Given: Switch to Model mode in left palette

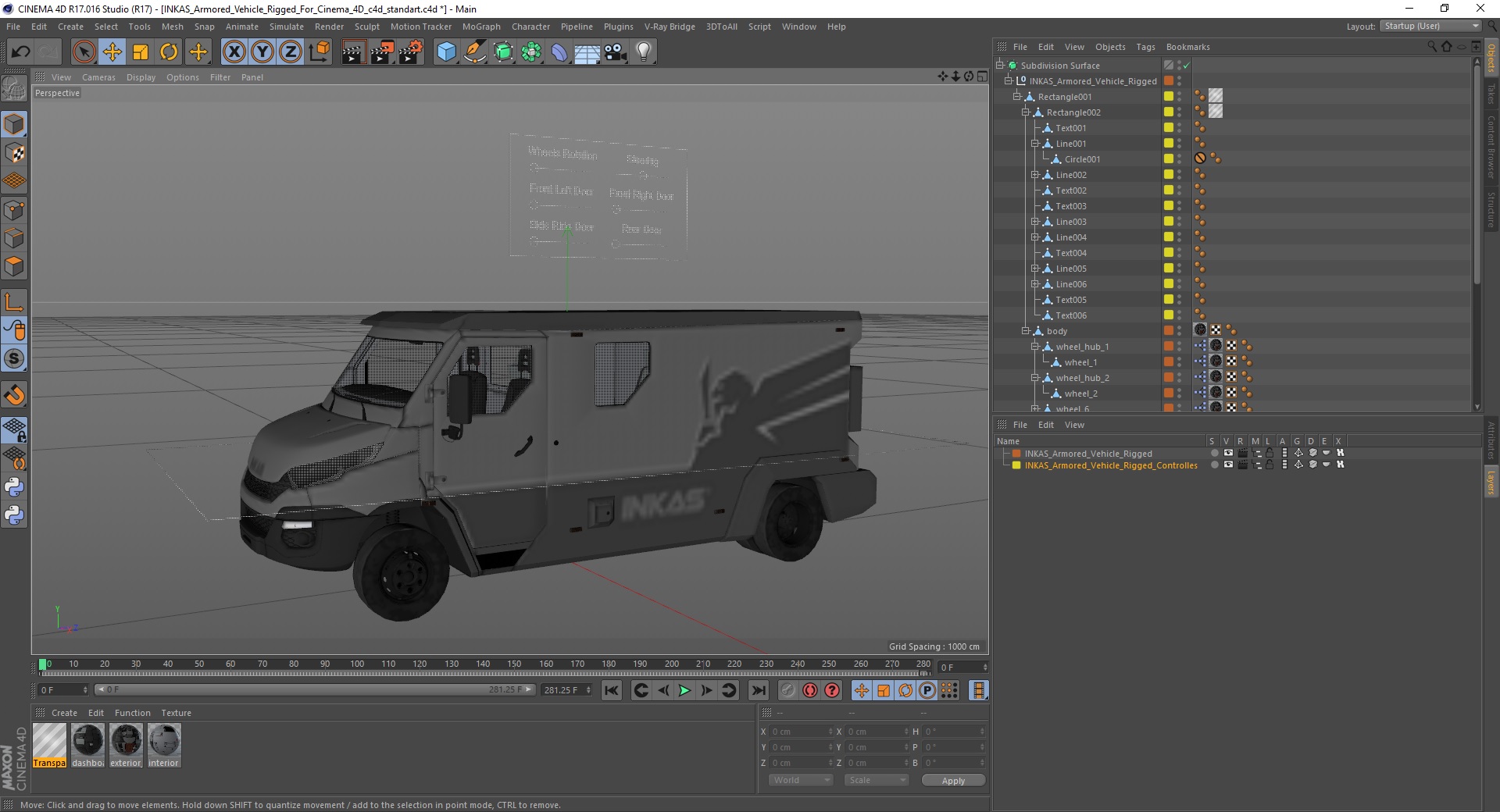Looking at the screenshot, I should click(x=14, y=124).
